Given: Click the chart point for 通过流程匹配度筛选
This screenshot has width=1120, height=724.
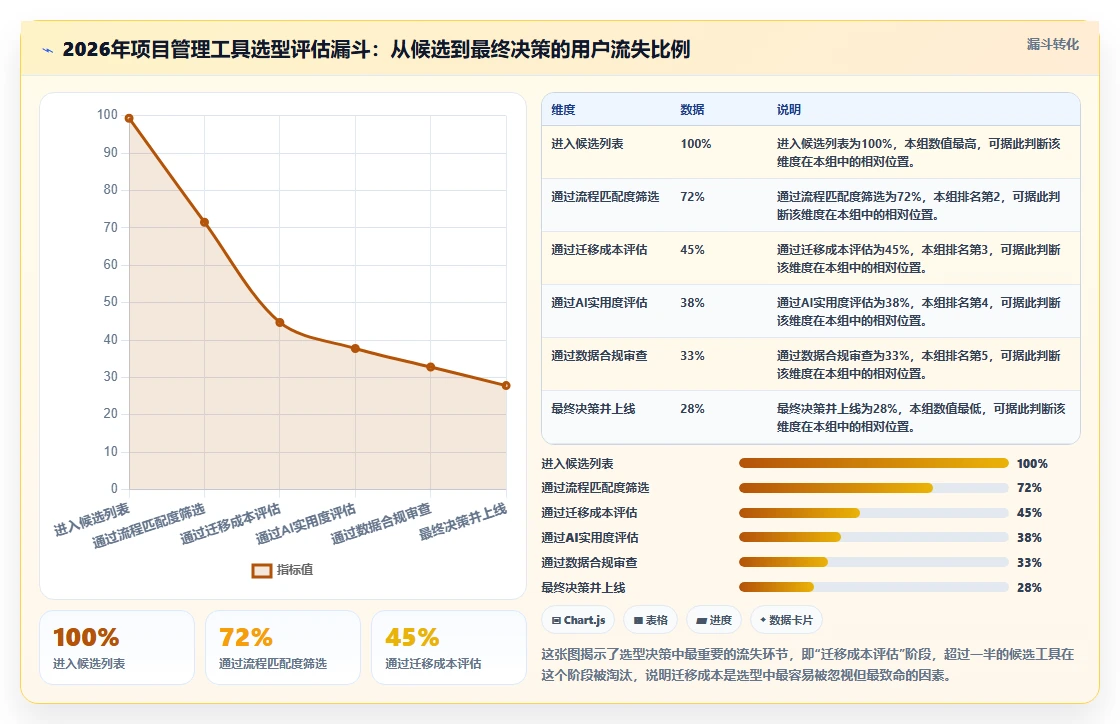Looking at the screenshot, I should pos(204,223).
